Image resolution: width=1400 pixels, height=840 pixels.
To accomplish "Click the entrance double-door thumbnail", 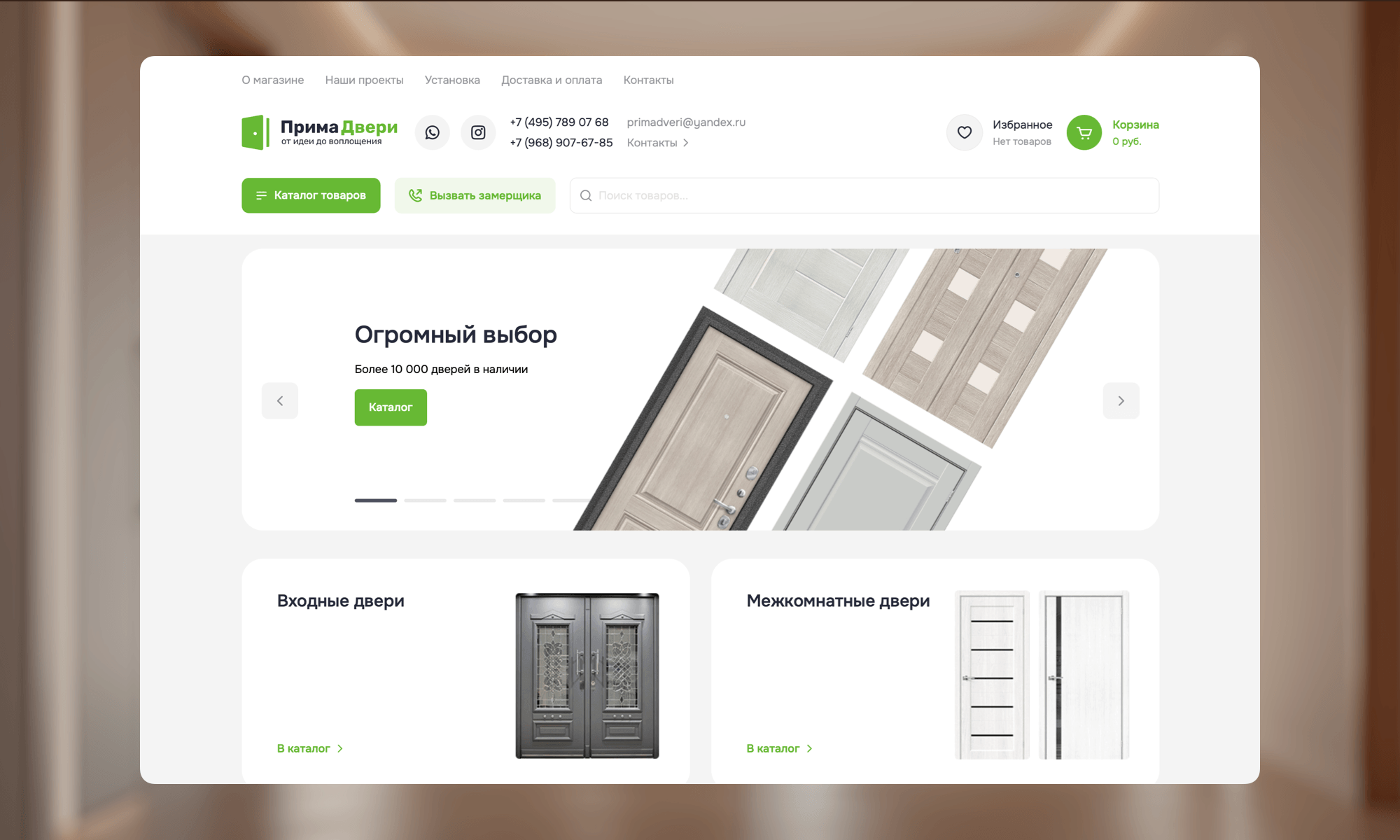I will click(x=587, y=675).
